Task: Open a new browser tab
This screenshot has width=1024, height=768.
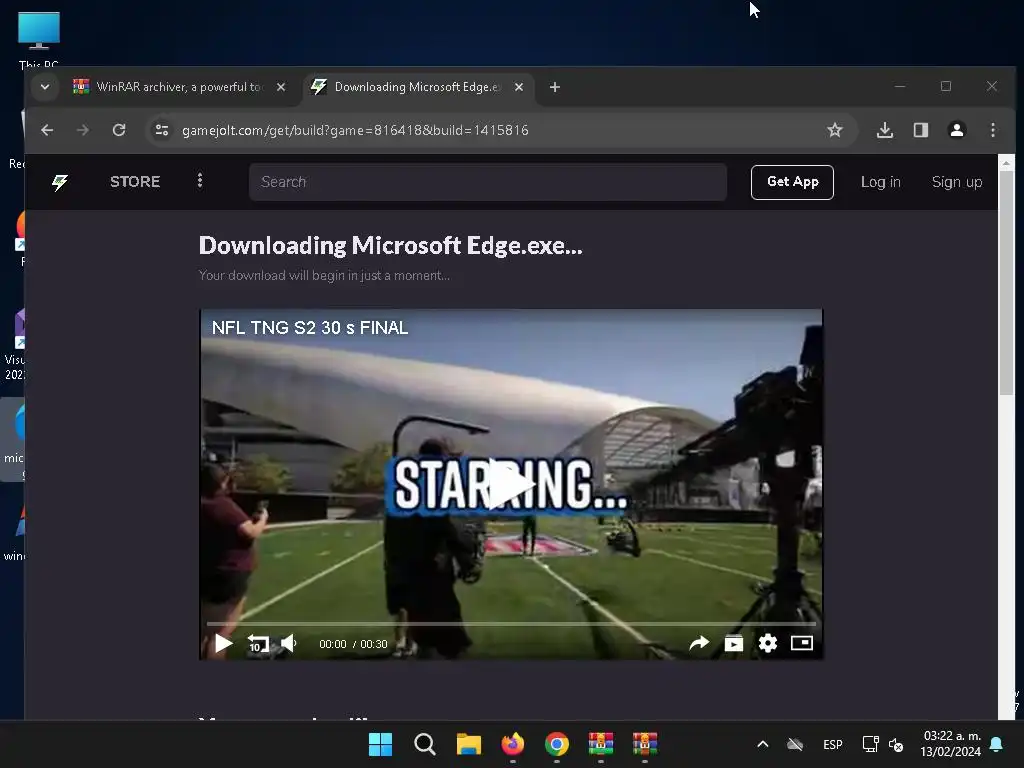Action: [x=554, y=87]
